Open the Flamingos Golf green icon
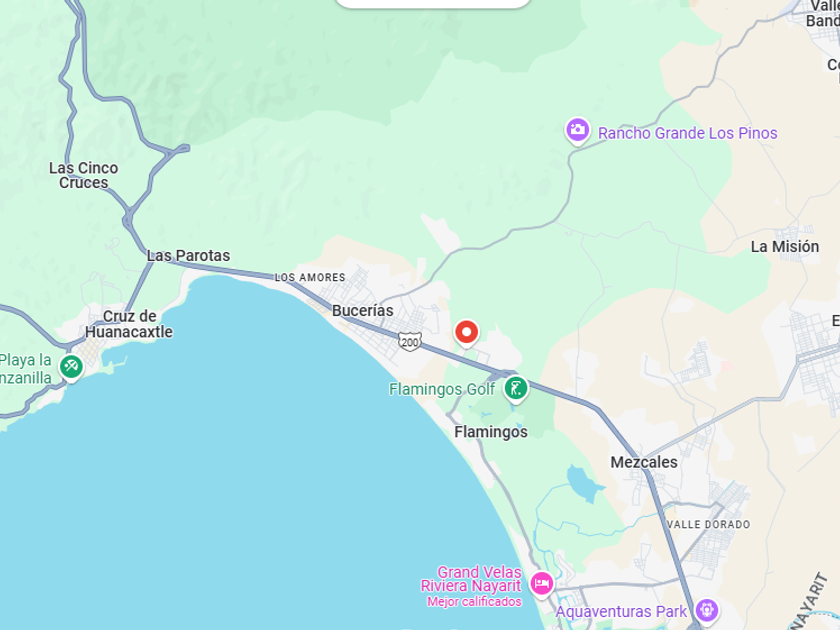 (x=516, y=389)
